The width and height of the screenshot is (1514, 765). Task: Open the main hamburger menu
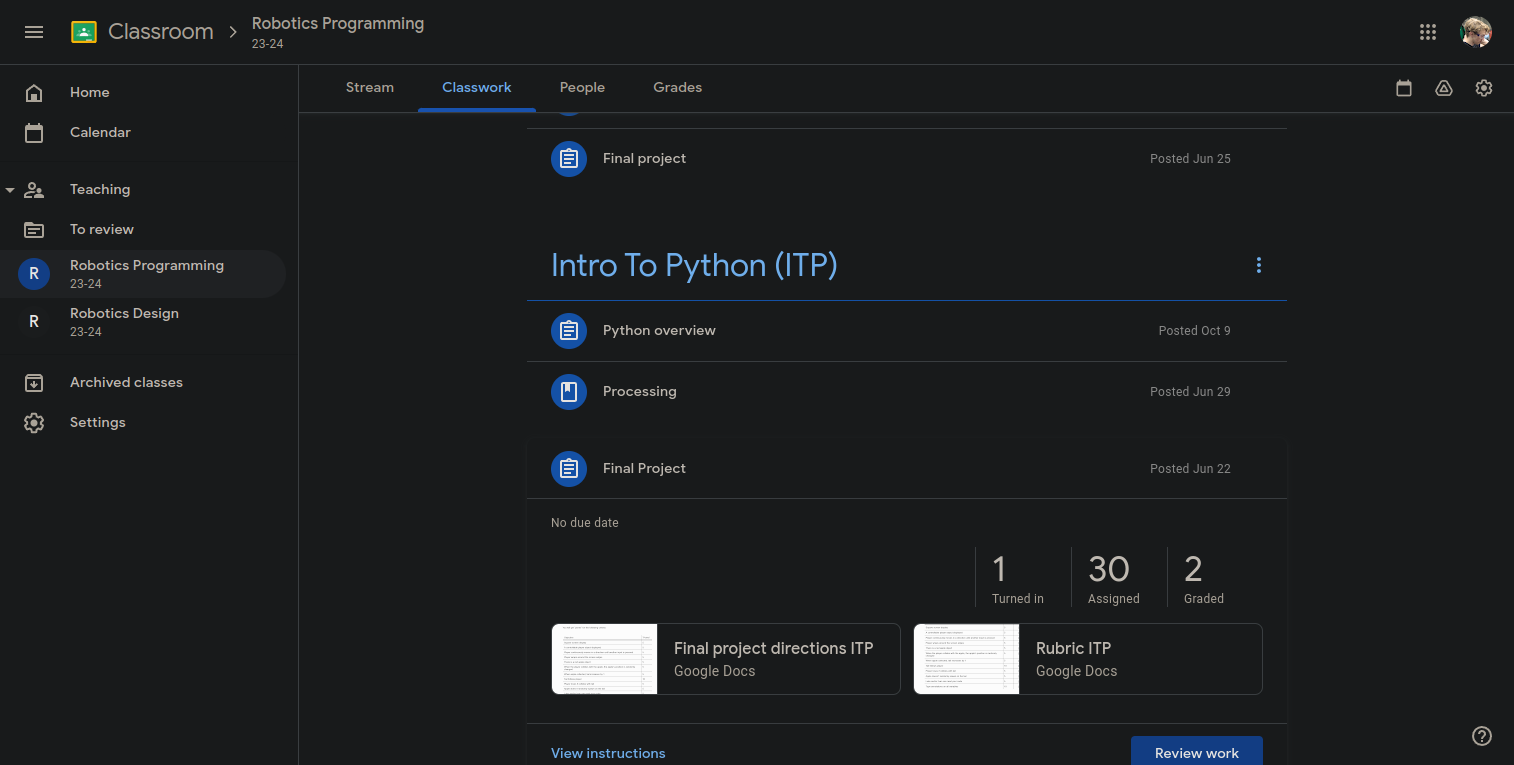point(34,32)
